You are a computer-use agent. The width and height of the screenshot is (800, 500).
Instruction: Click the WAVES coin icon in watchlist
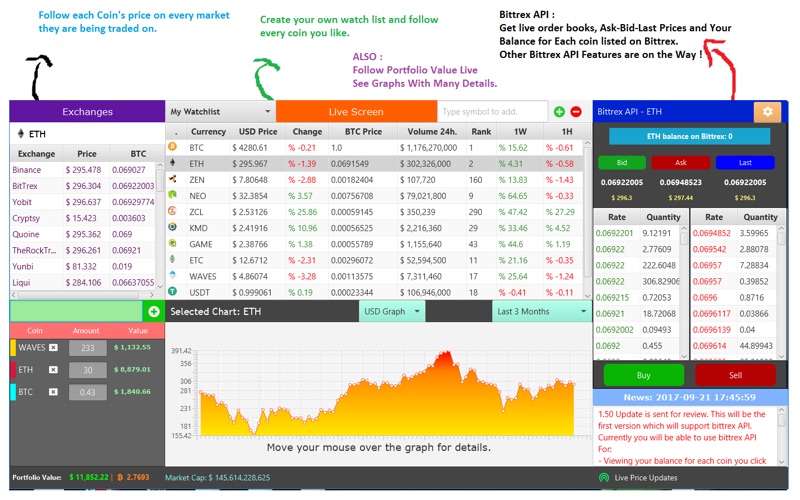[172, 276]
